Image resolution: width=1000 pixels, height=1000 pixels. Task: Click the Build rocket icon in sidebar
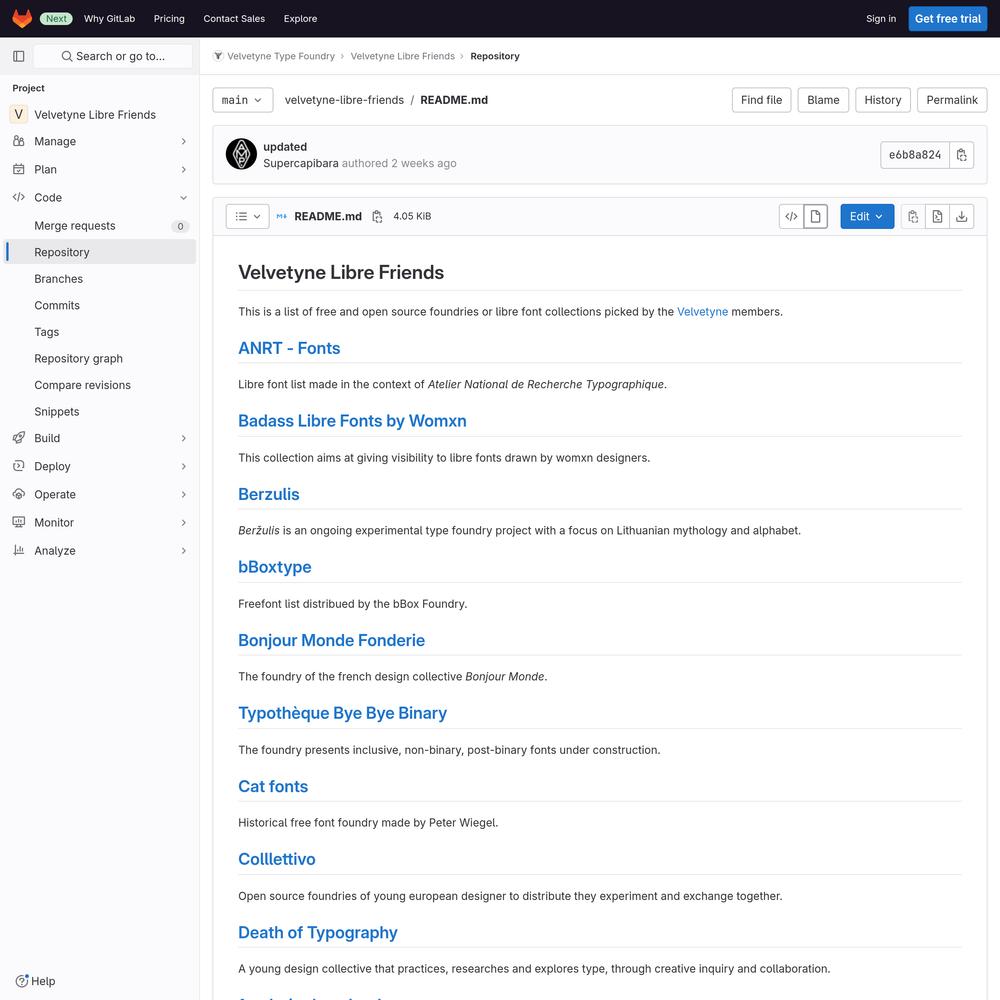(18, 438)
